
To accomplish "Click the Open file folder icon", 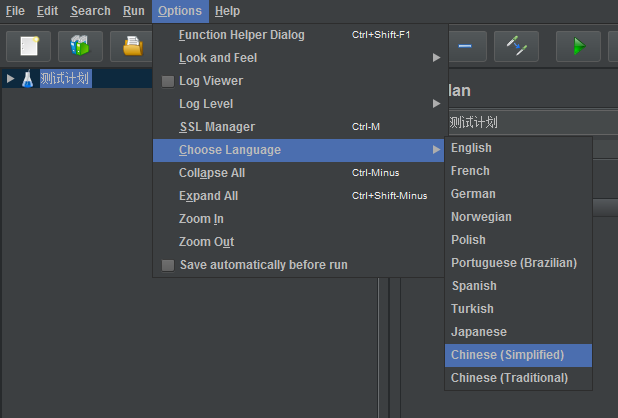I will tap(132, 46).
